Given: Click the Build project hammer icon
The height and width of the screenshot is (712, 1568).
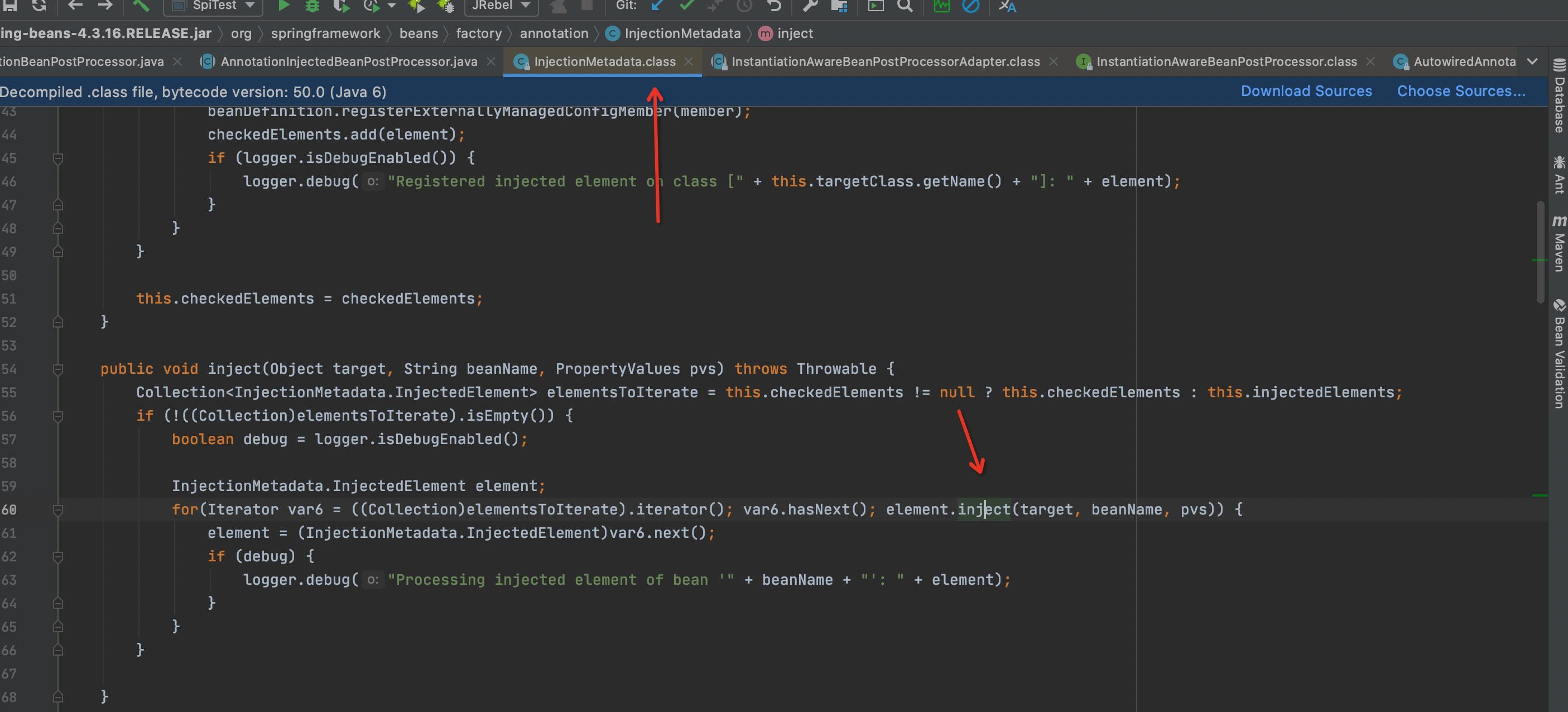Looking at the screenshot, I should click(x=141, y=6).
